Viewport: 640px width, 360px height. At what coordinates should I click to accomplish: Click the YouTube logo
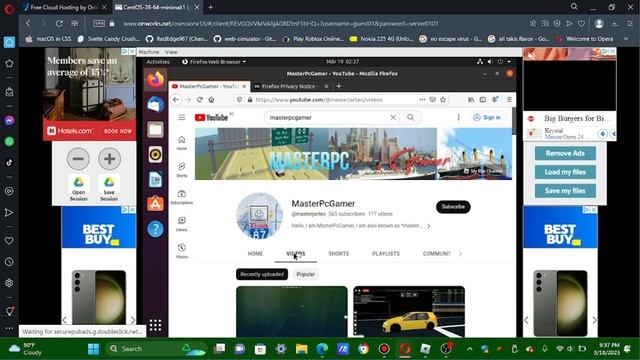pos(211,118)
